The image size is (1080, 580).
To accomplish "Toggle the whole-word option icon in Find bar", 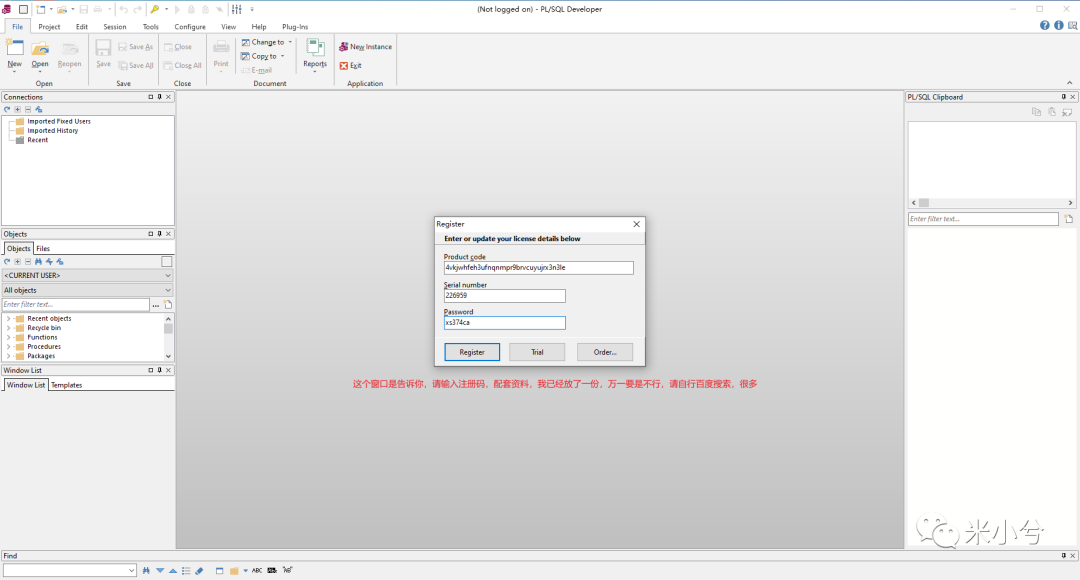I will [x=272, y=570].
